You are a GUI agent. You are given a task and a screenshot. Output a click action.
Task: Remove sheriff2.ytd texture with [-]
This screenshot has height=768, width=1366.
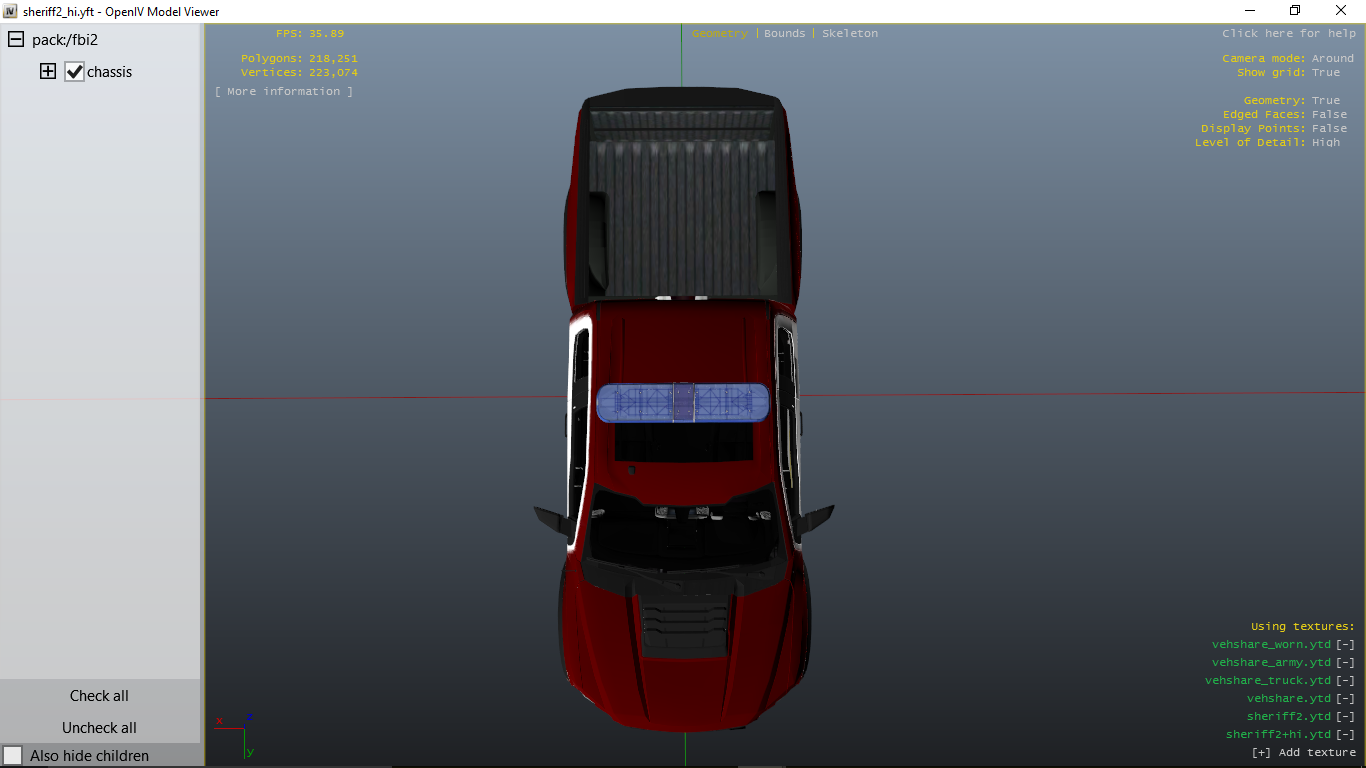click(1345, 717)
